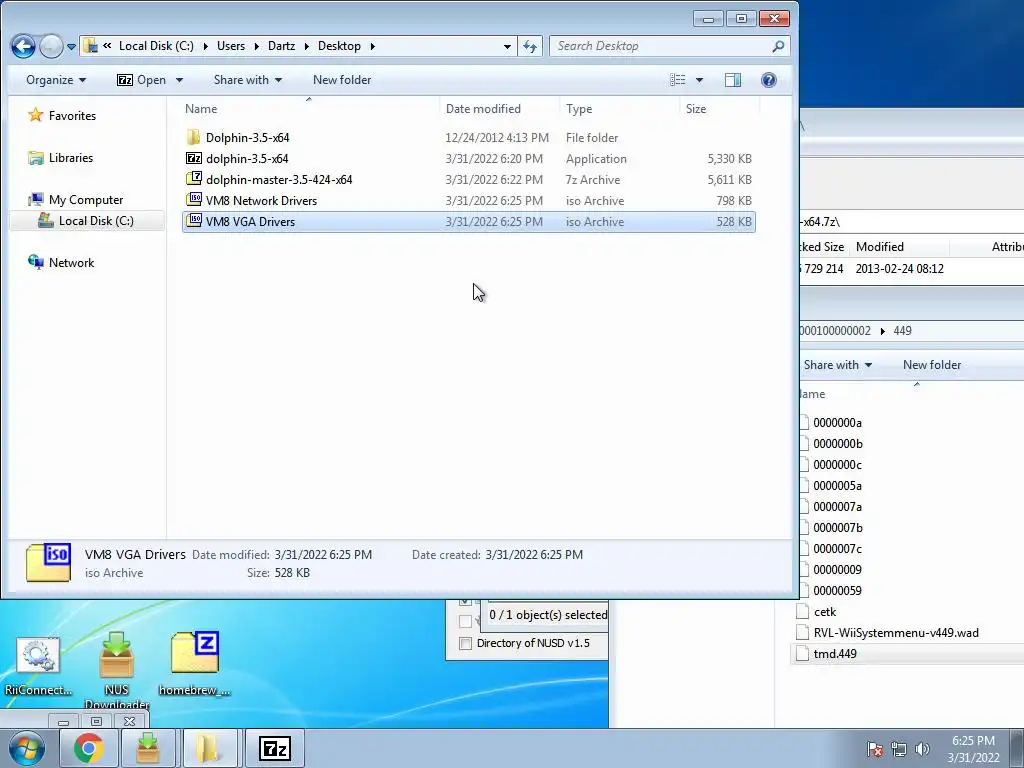The image size is (1024, 768).
Task: Click the search magnifier icon
Action: point(778,46)
